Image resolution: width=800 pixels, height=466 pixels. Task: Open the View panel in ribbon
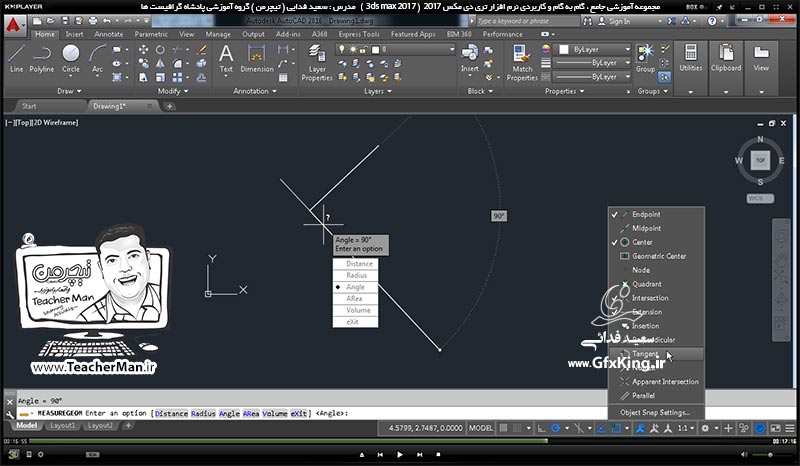761,59
